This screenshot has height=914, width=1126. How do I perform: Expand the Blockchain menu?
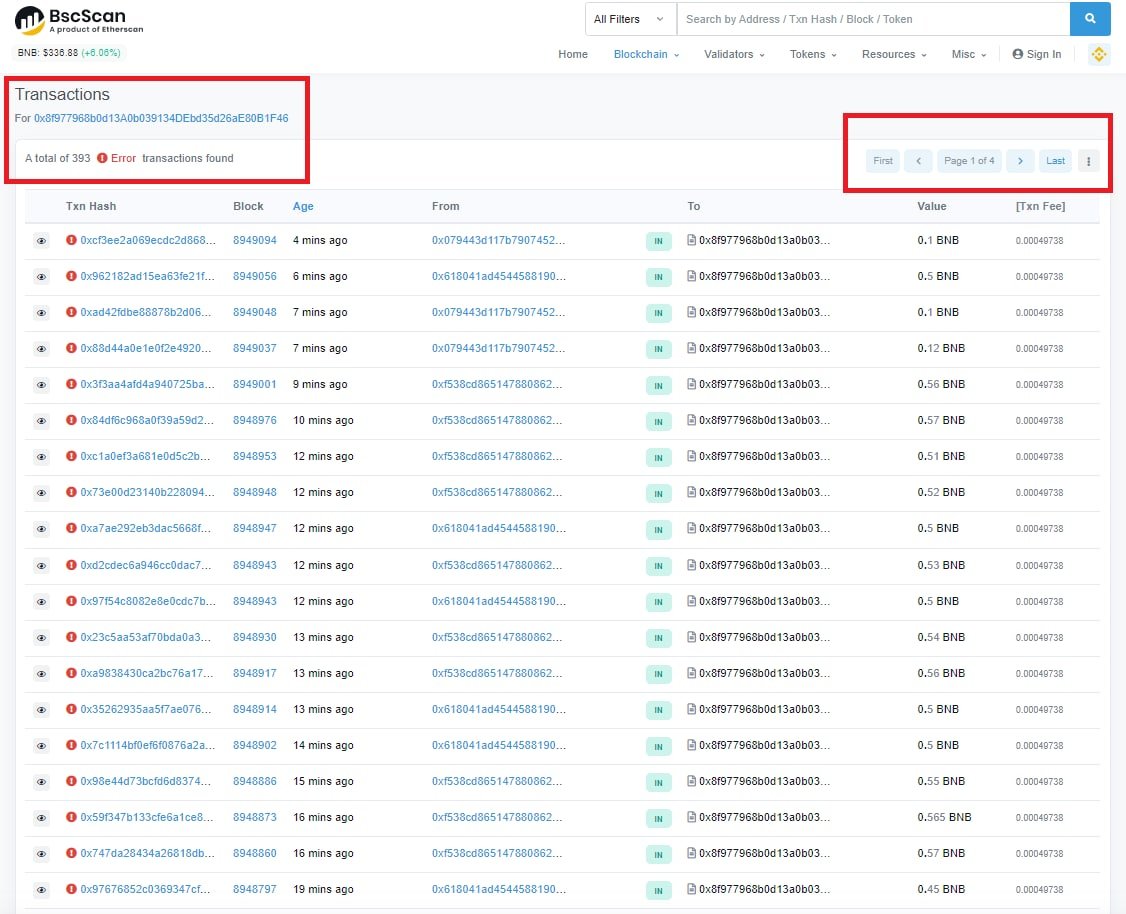coord(646,54)
